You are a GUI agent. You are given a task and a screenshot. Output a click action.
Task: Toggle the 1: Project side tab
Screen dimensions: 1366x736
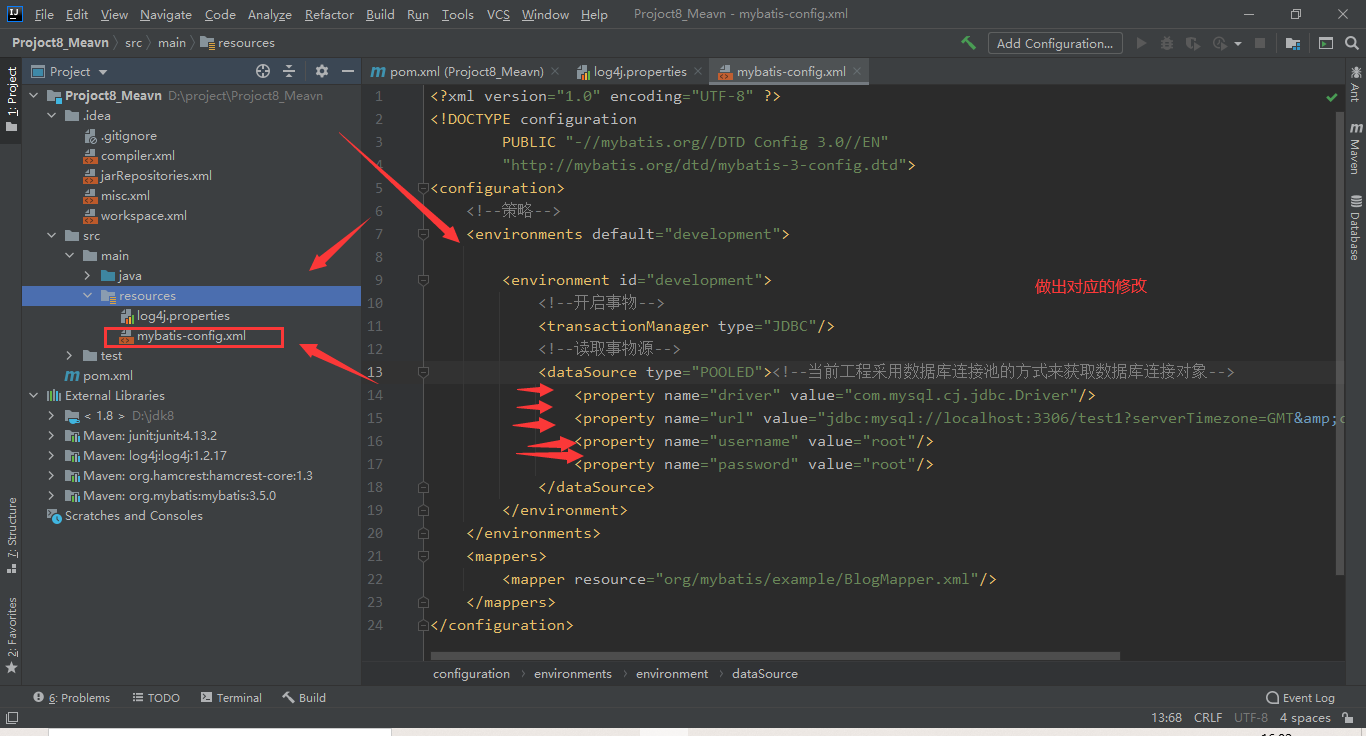(x=11, y=100)
